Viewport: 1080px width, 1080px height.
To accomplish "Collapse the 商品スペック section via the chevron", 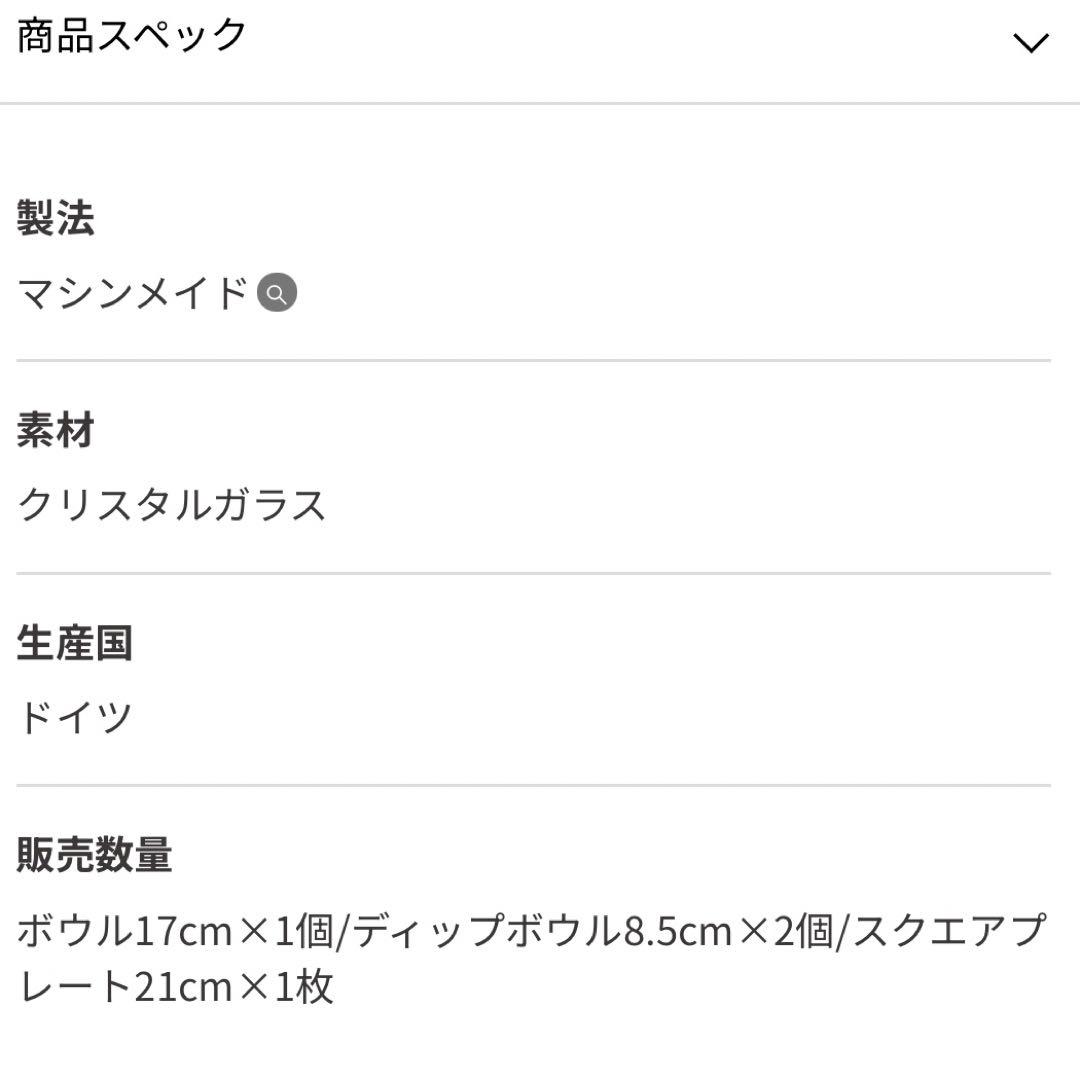I will 1029,45.
